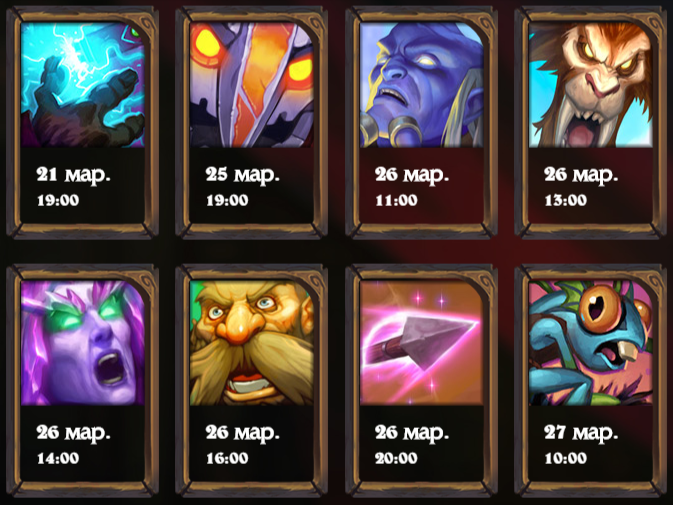Open the glowing pink arrow card artwork

tap(421, 343)
